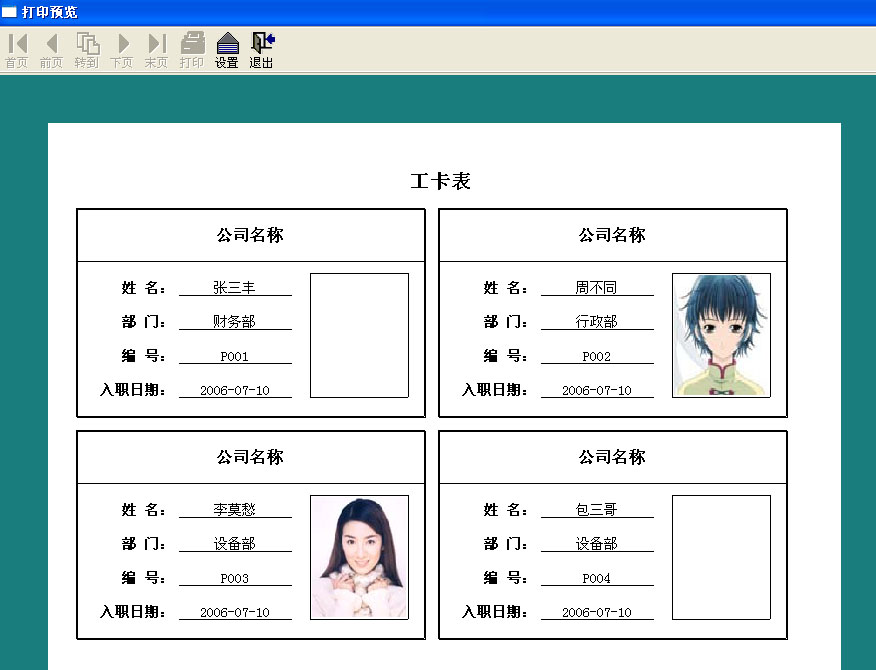Click the employee number P001

point(234,357)
